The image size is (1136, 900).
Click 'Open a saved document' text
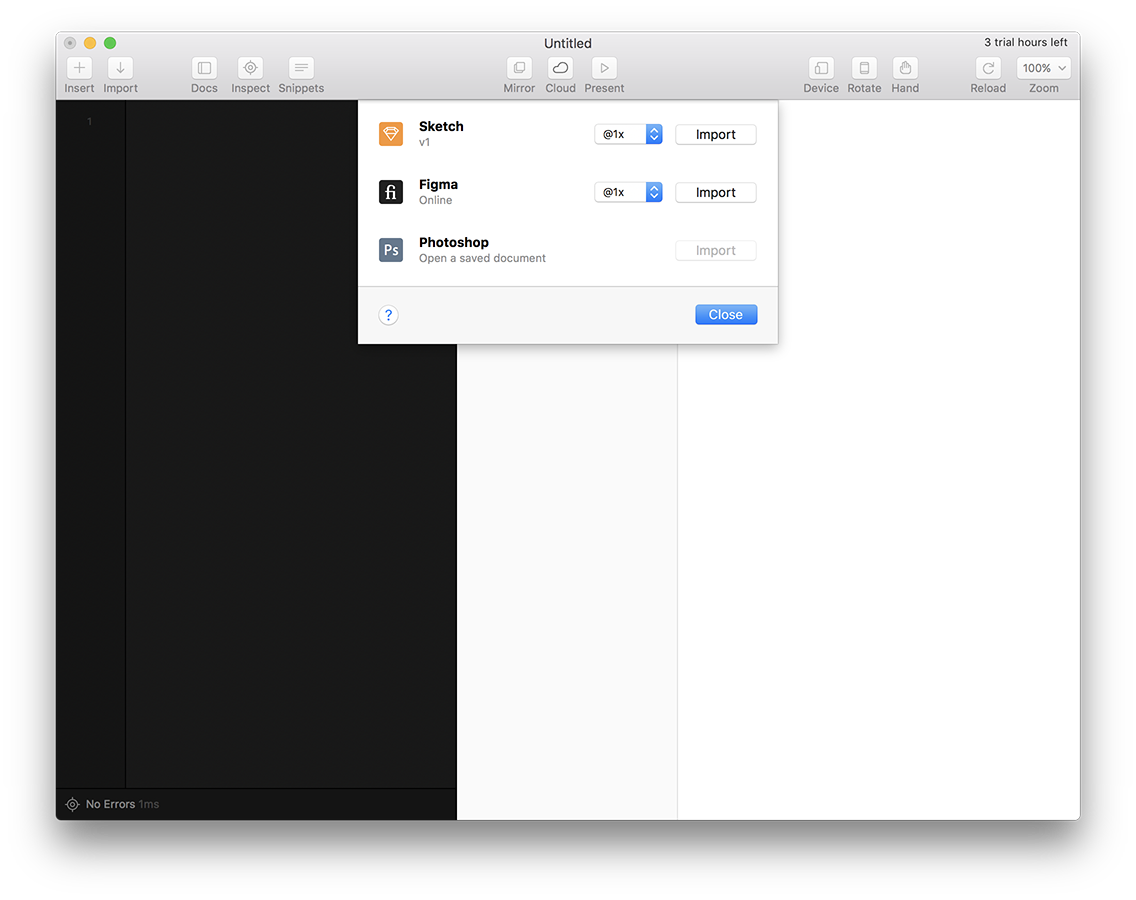point(483,258)
